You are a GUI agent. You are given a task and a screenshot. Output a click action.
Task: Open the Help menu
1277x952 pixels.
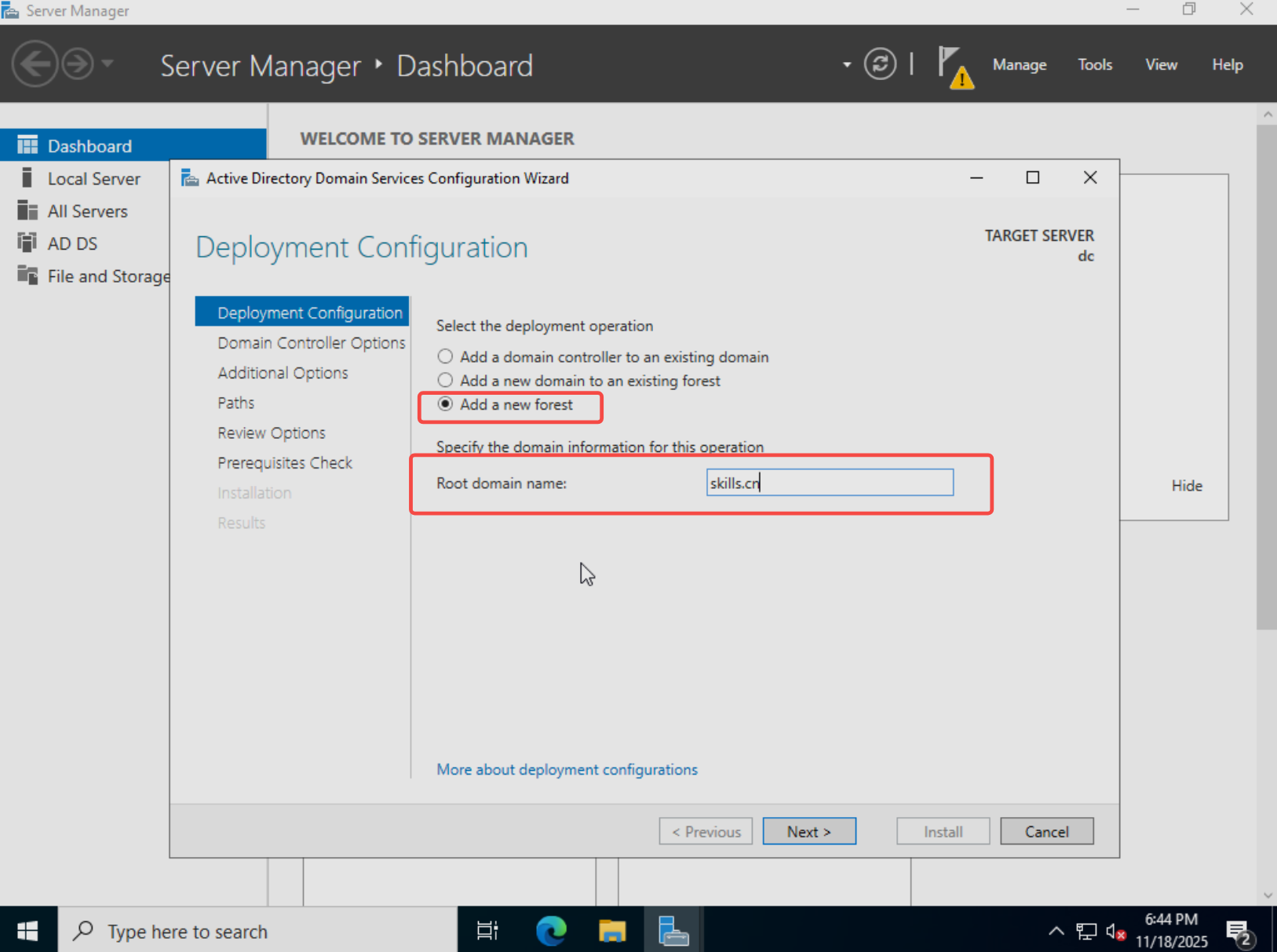click(1227, 64)
